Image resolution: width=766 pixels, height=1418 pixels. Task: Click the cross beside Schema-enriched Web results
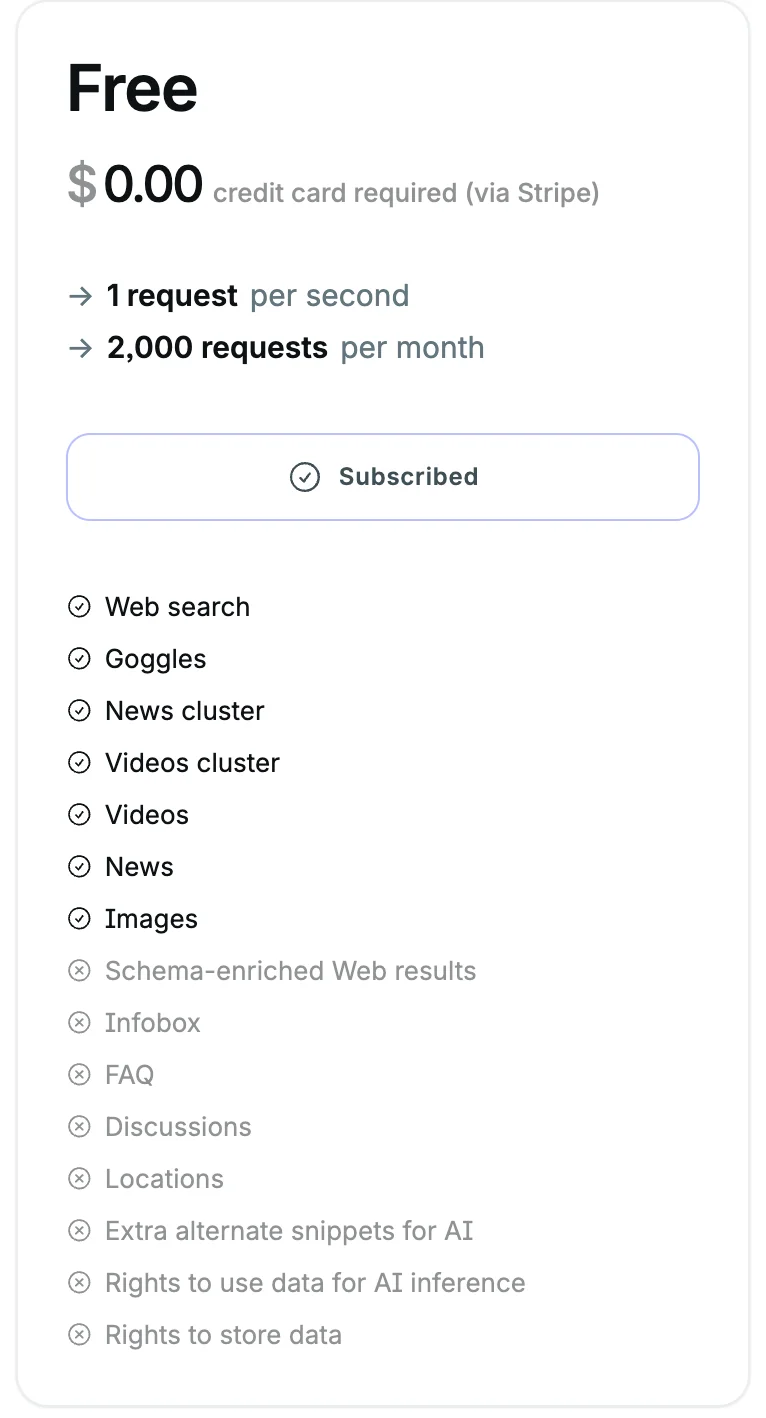point(80,971)
